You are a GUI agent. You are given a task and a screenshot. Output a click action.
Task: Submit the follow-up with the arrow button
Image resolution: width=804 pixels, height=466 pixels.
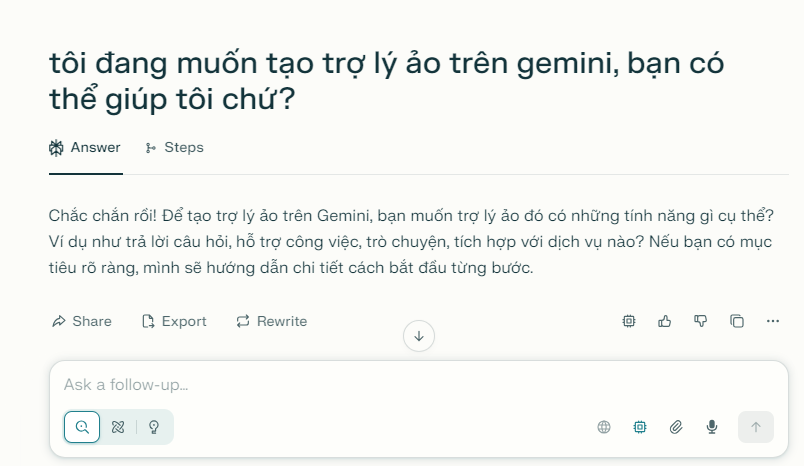click(756, 427)
